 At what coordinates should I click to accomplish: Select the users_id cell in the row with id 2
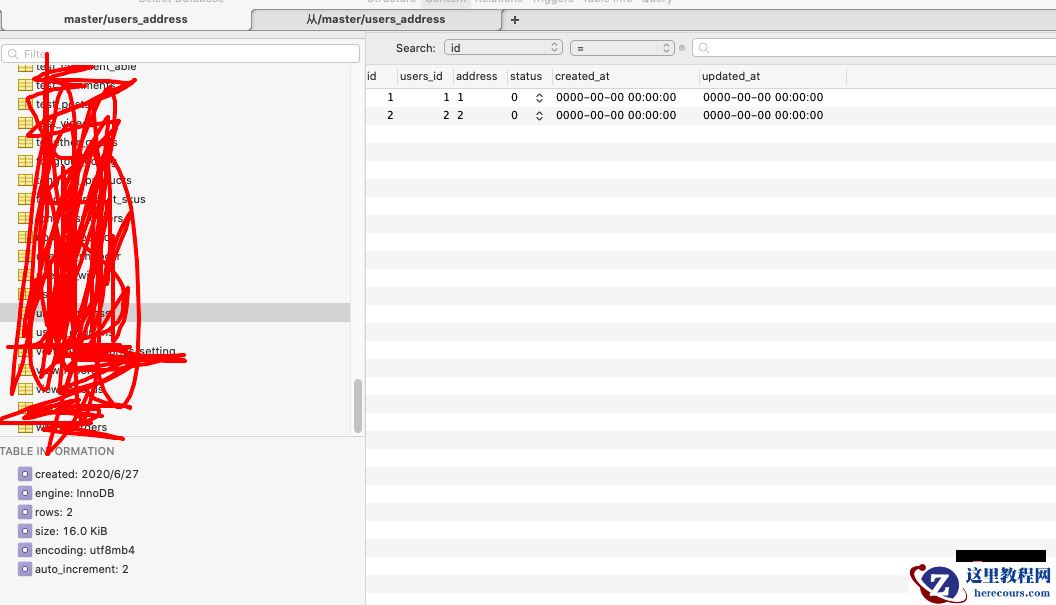point(425,115)
